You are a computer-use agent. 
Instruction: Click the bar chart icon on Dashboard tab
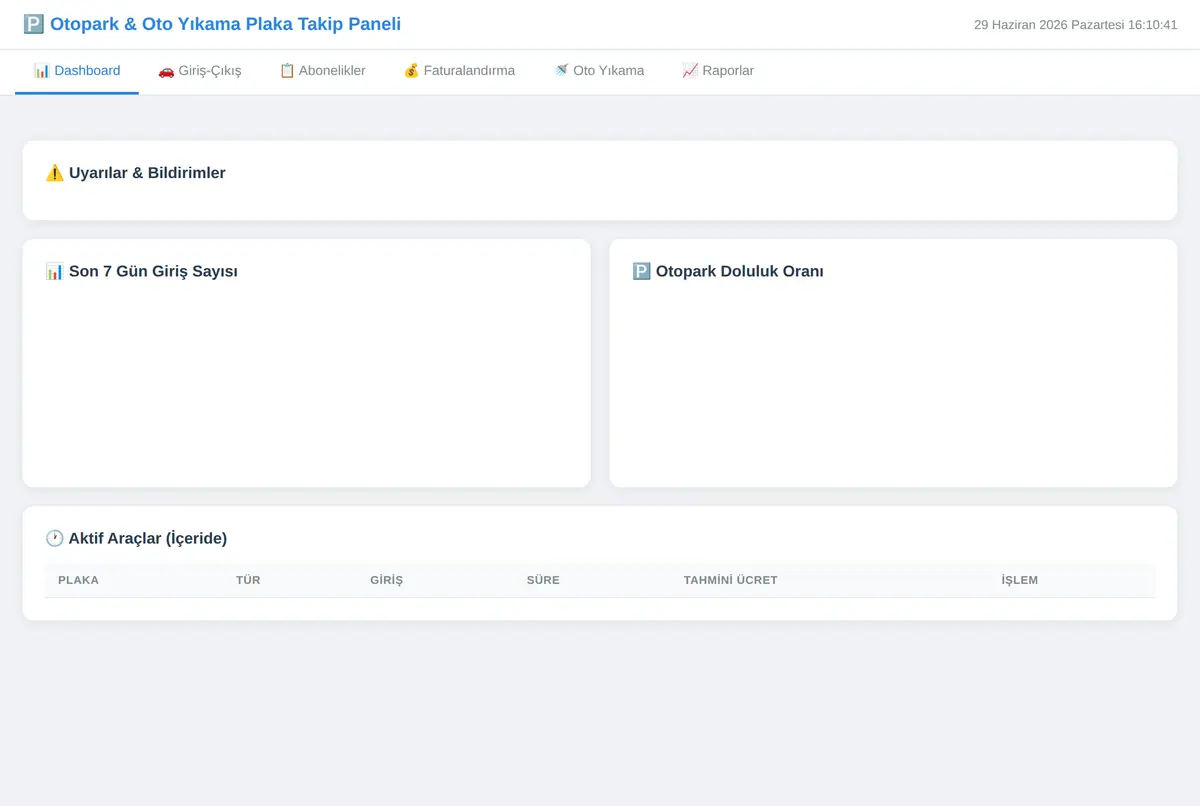pyautogui.click(x=42, y=71)
